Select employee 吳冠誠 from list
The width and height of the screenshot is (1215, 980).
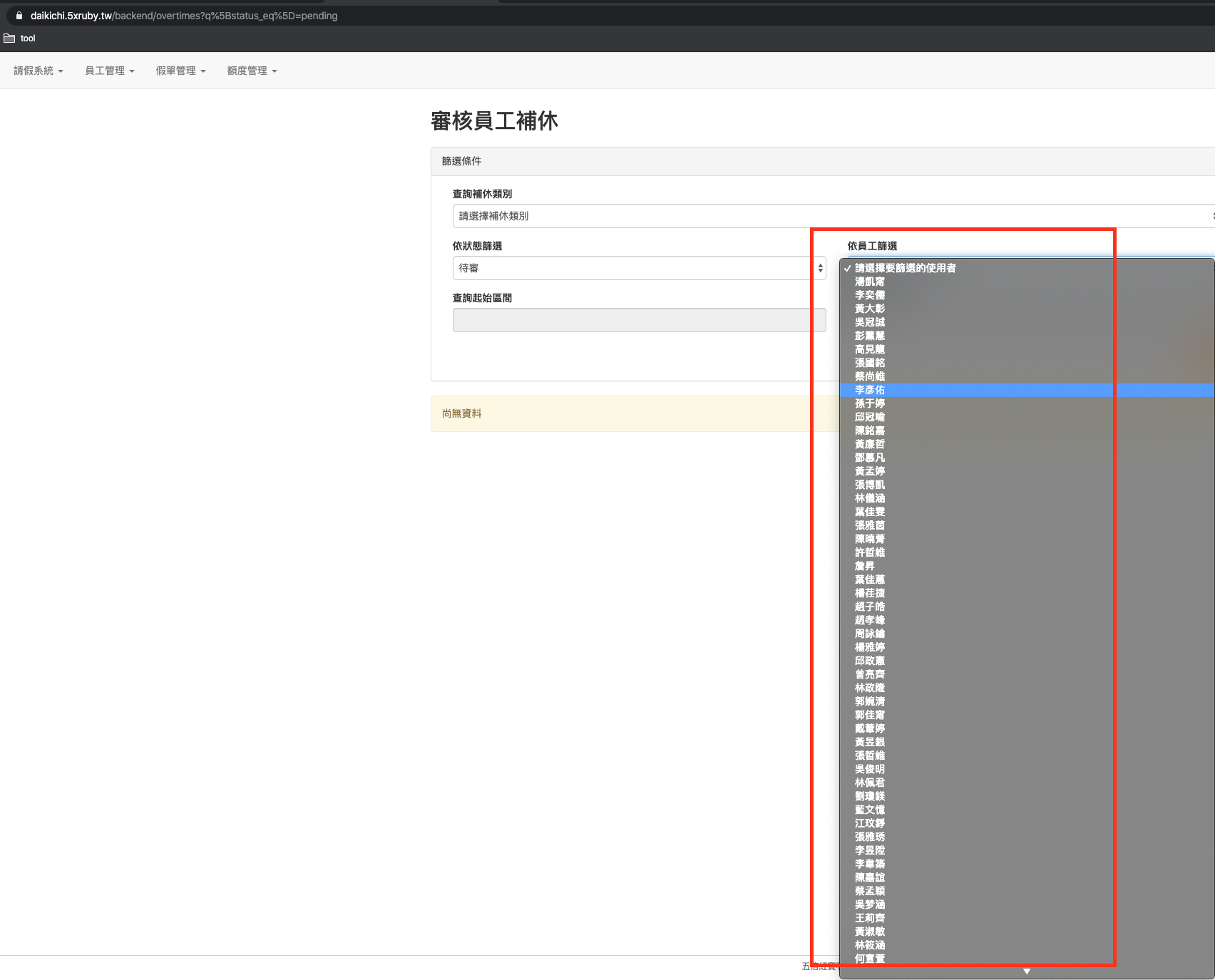(x=1027, y=322)
